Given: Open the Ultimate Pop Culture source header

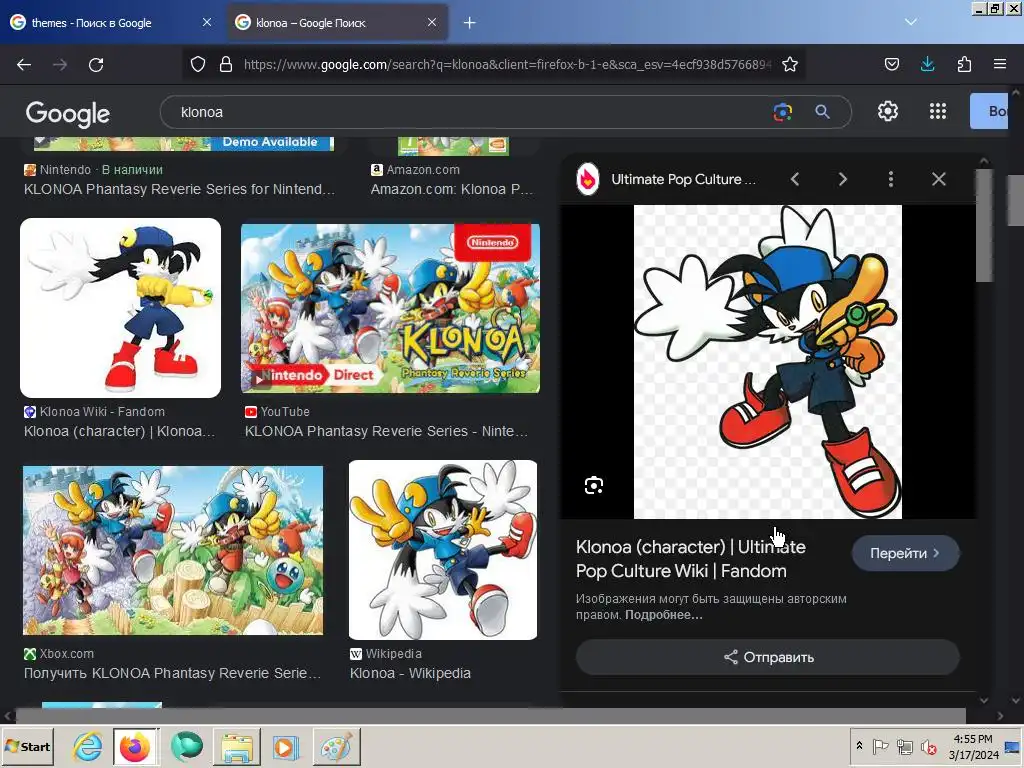Looking at the screenshot, I should (x=666, y=179).
